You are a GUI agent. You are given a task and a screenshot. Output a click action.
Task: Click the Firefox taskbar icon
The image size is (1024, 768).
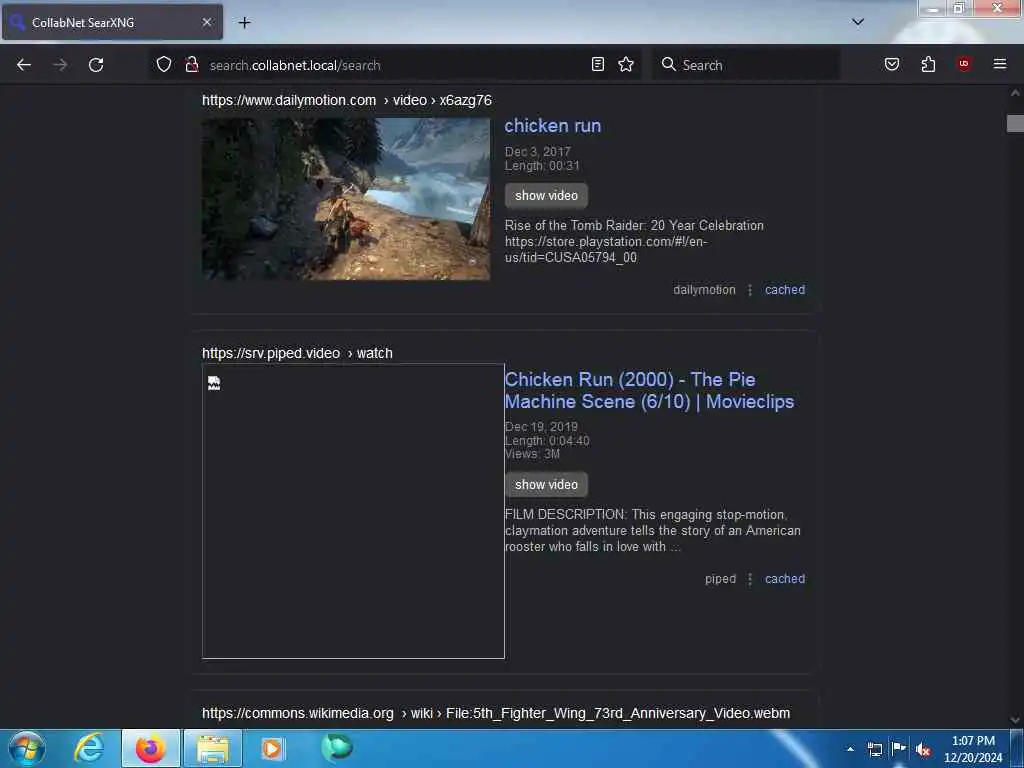151,748
